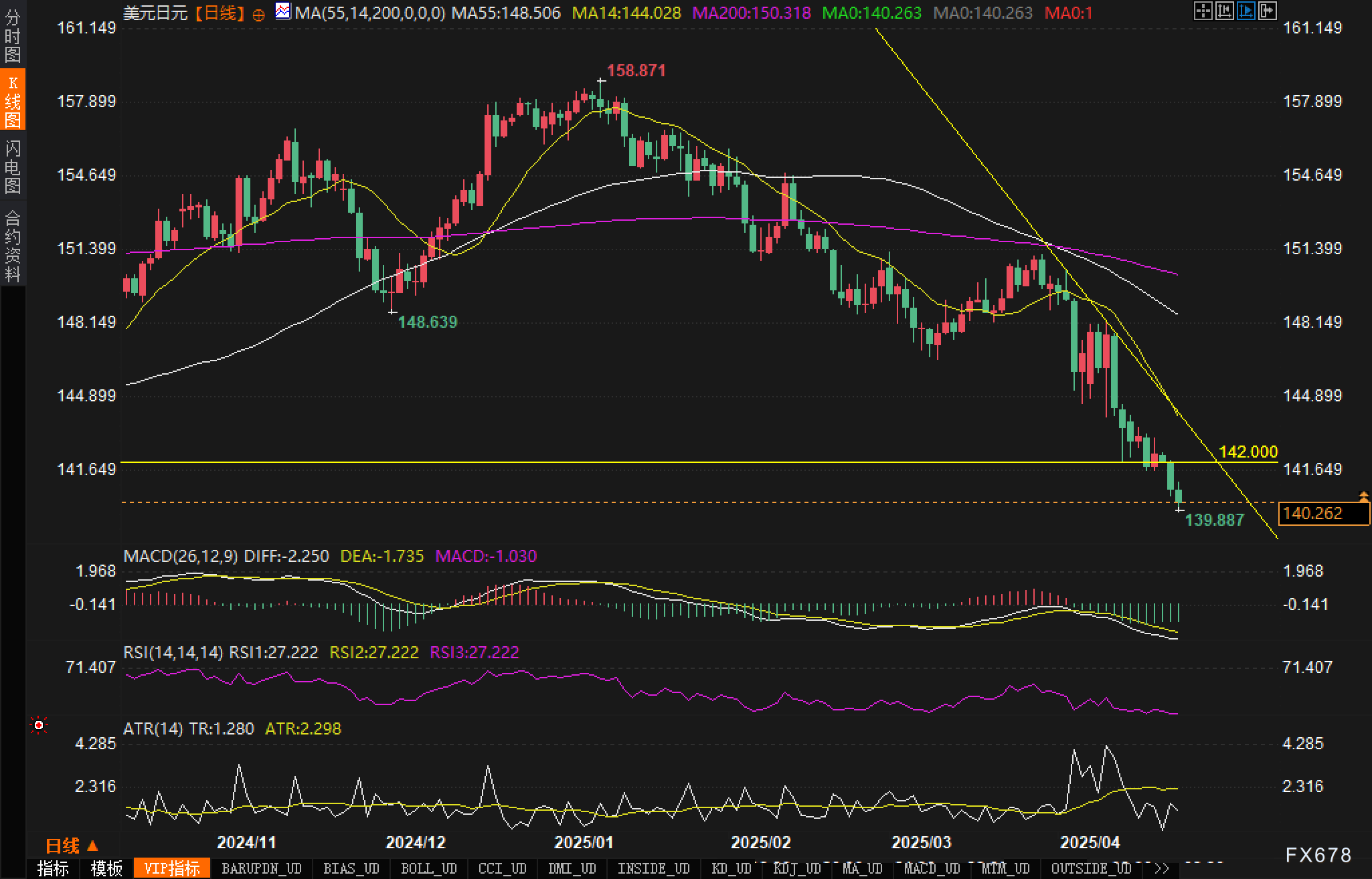The height and width of the screenshot is (879, 1372).
Task: Click the BOLL_UD indicator button
Action: [428, 868]
